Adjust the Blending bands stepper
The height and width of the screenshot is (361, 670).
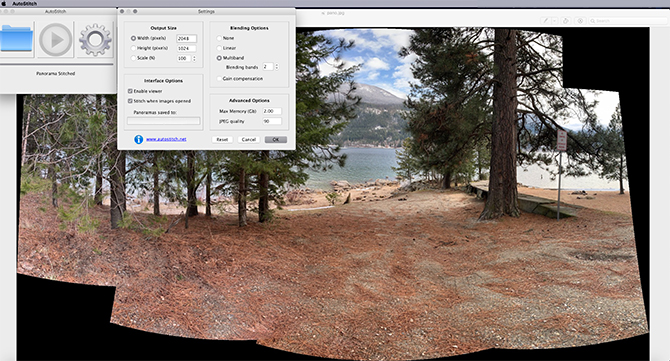[x=276, y=67]
